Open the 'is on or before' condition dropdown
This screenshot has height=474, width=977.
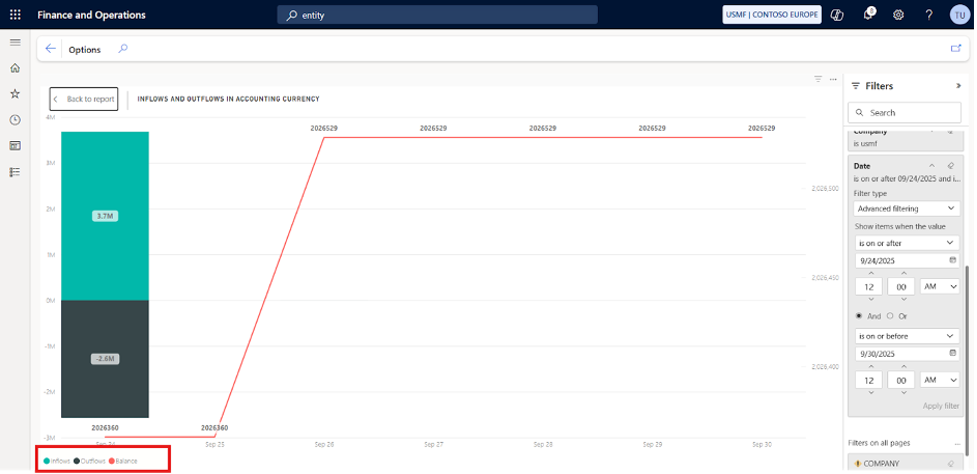point(907,336)
